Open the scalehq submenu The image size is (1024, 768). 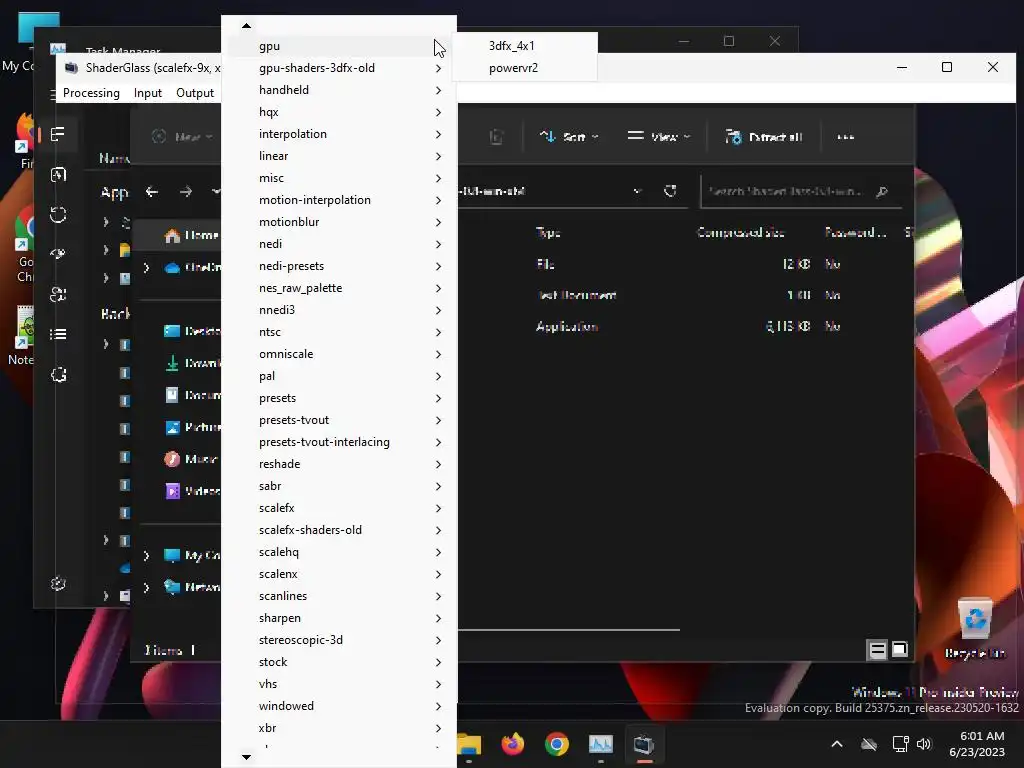click(338, 552)
